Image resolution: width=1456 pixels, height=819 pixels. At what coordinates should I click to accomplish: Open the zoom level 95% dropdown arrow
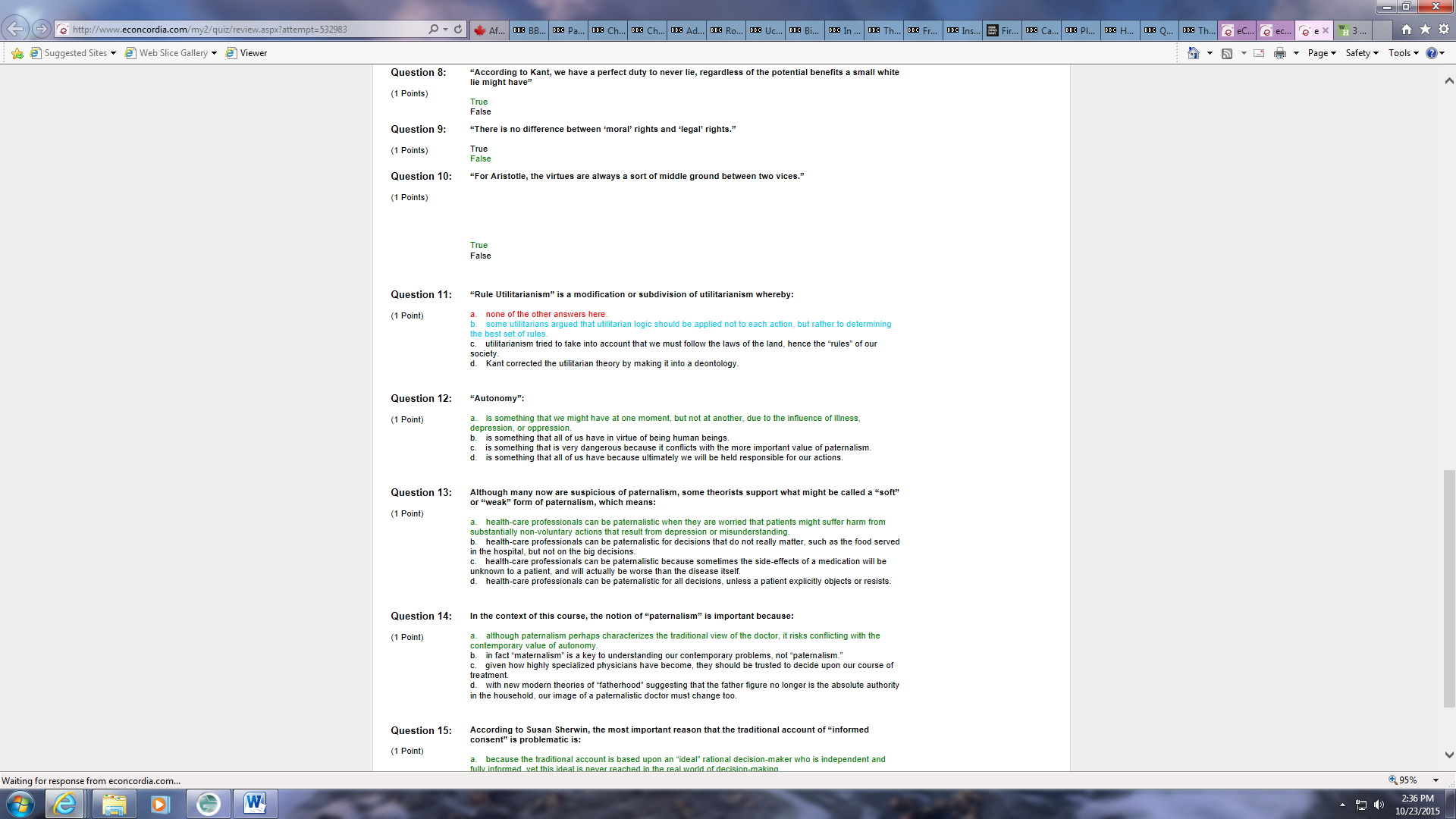1436,780
